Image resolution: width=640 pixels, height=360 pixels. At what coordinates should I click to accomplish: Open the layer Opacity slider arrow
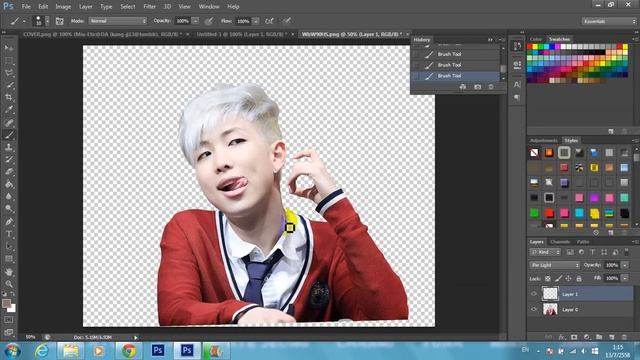pos(625,265)
